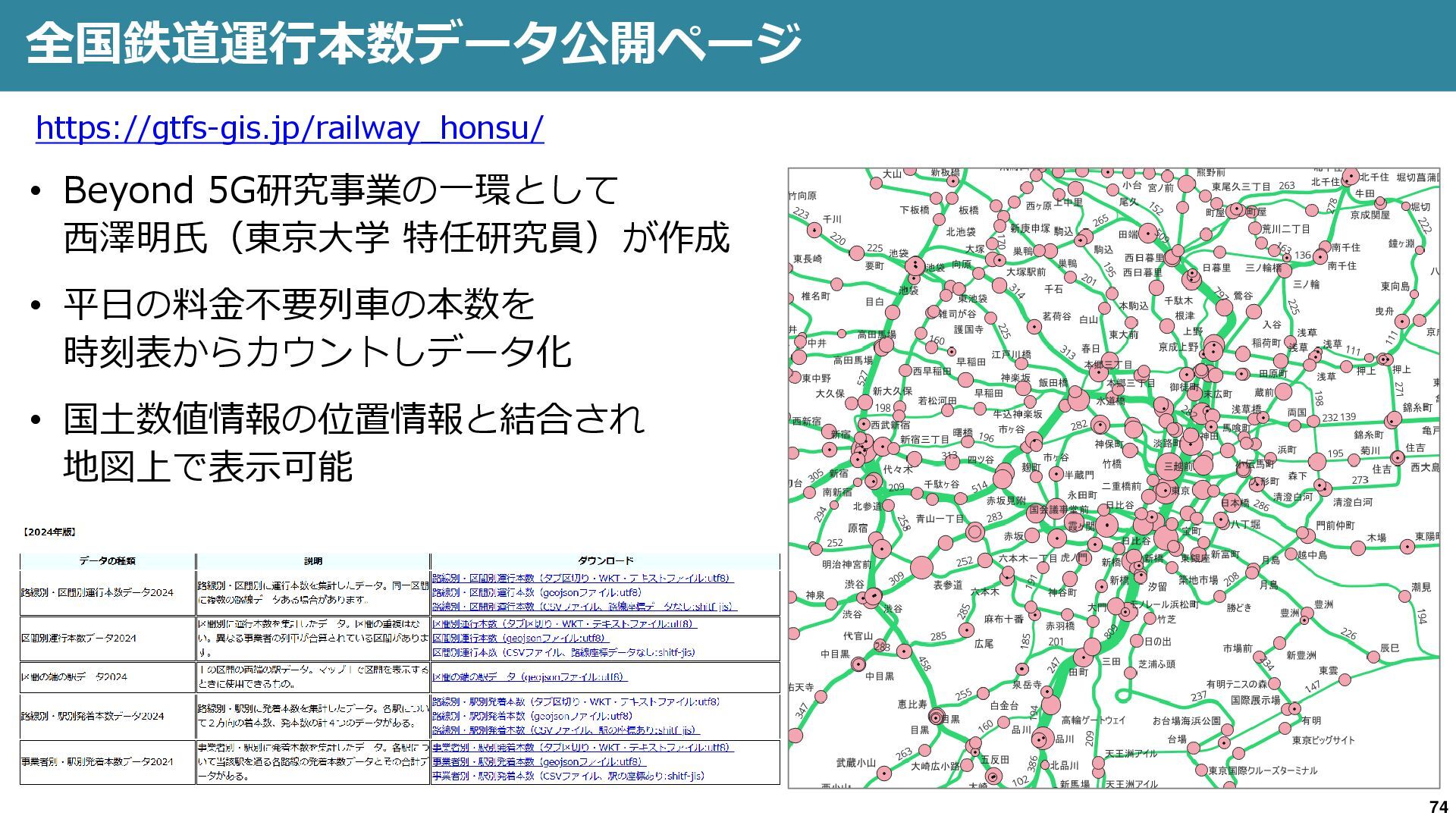
Task: Download 路線別・区間別運行本数 geojson file
Action: pyautogui.click(x=536, y=592)
